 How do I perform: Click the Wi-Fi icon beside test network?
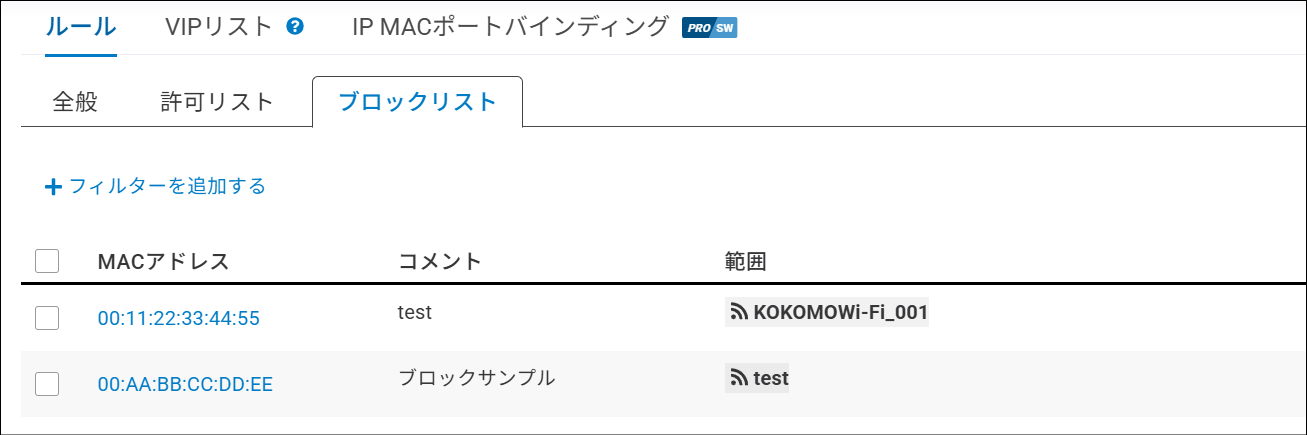(740, 378)
